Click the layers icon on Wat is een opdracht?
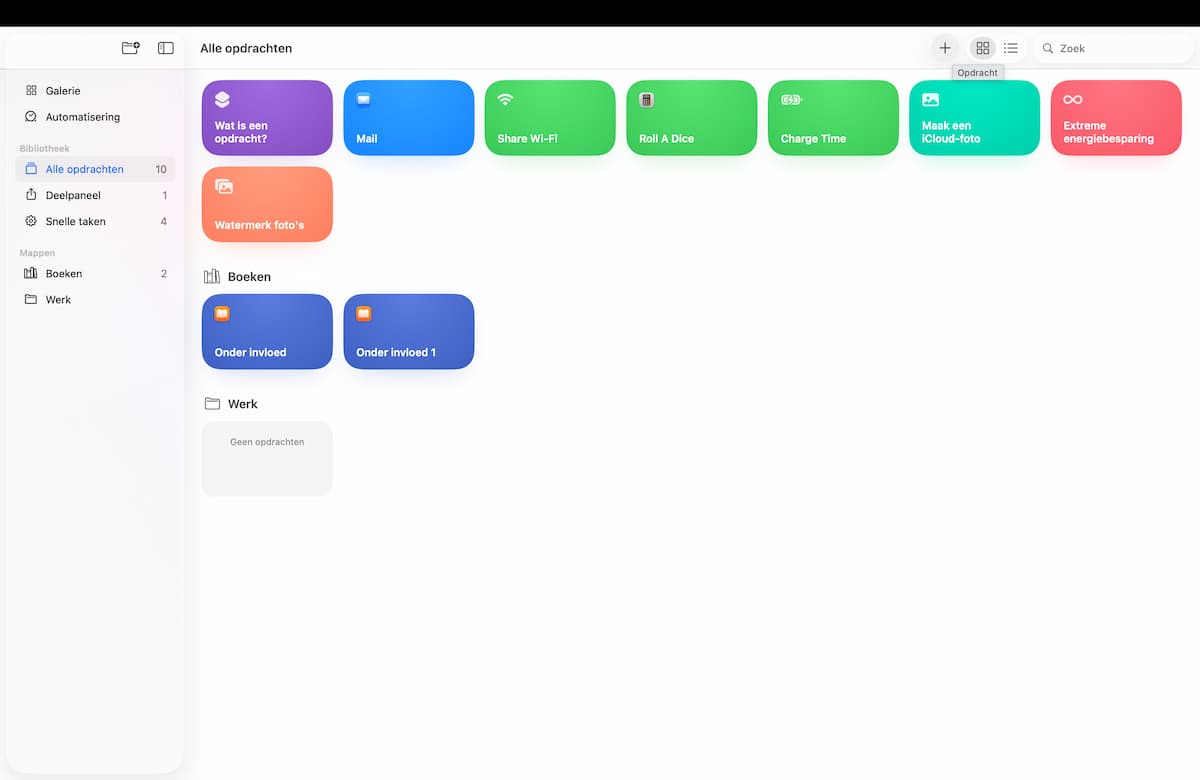Image resolution: width=1200 pixels, height=780 pixels. click(x=222, y=100)
